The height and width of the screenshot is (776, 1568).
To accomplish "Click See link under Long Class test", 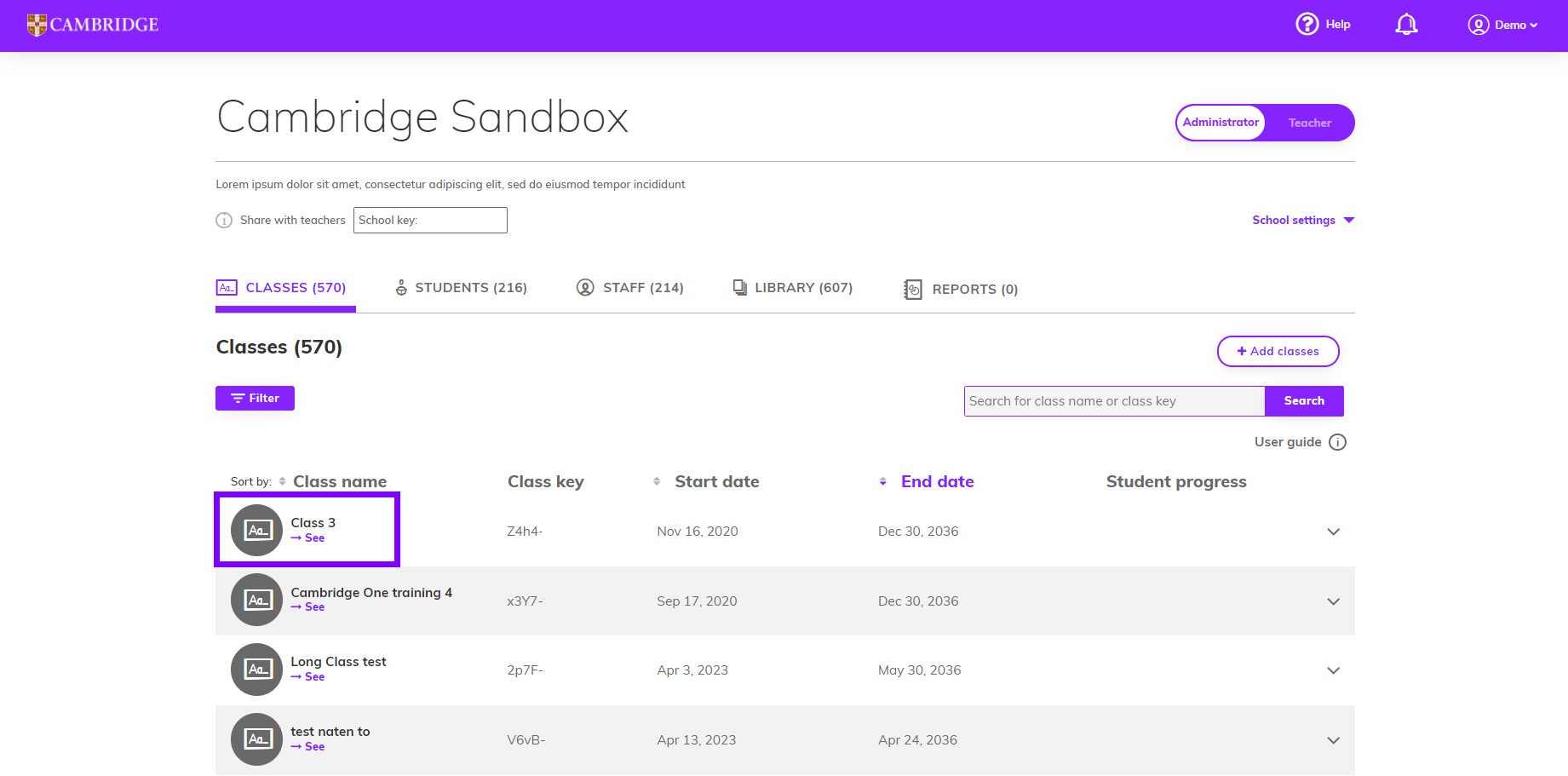I will (x=307, y=677).
